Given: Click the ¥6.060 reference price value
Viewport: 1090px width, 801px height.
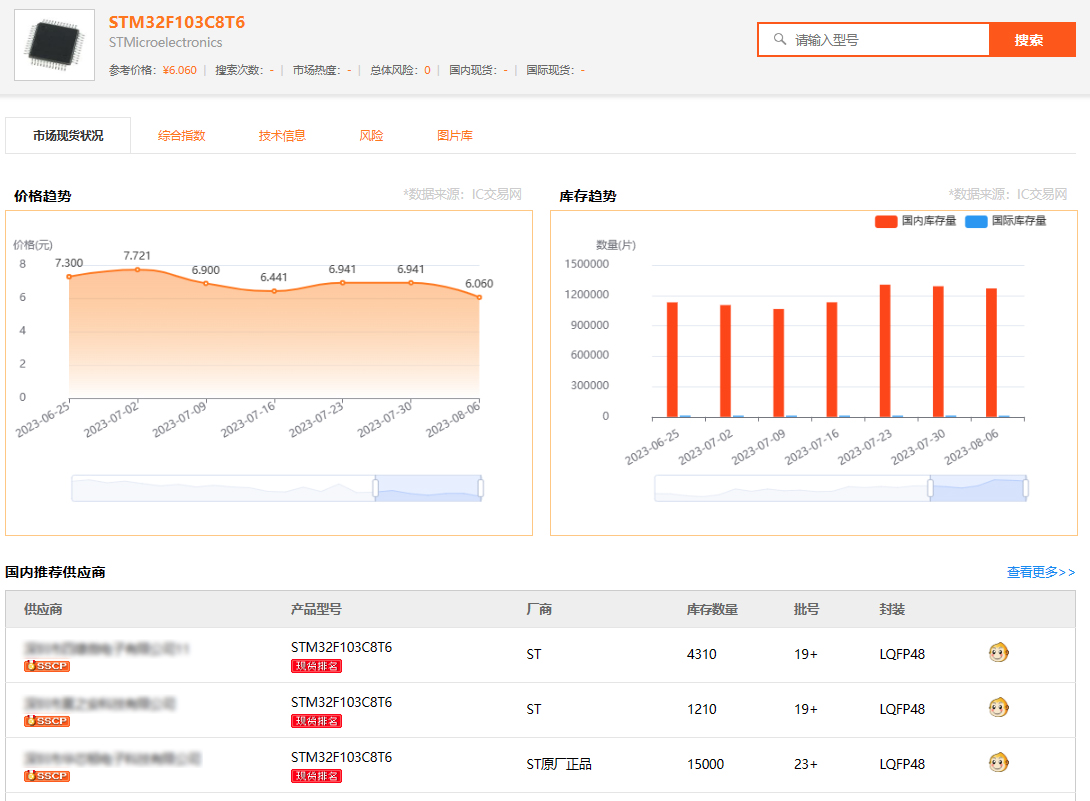Looking at the screenshot, I should (179, 70).
